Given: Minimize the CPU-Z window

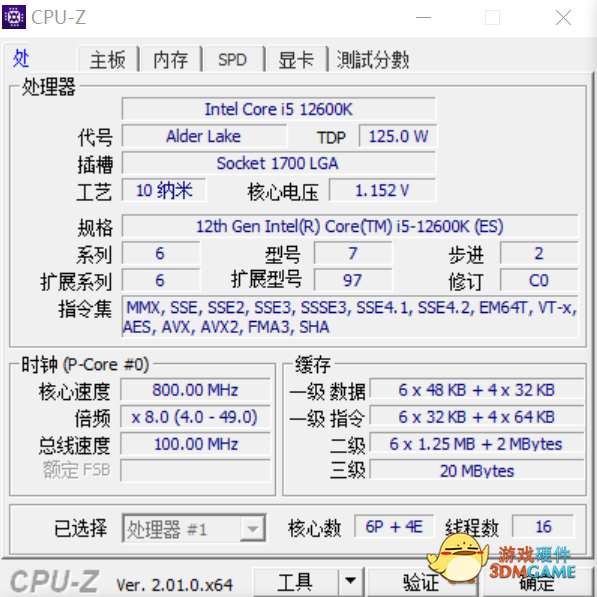Looking at the screenshot, I should (x=423, y=18).
